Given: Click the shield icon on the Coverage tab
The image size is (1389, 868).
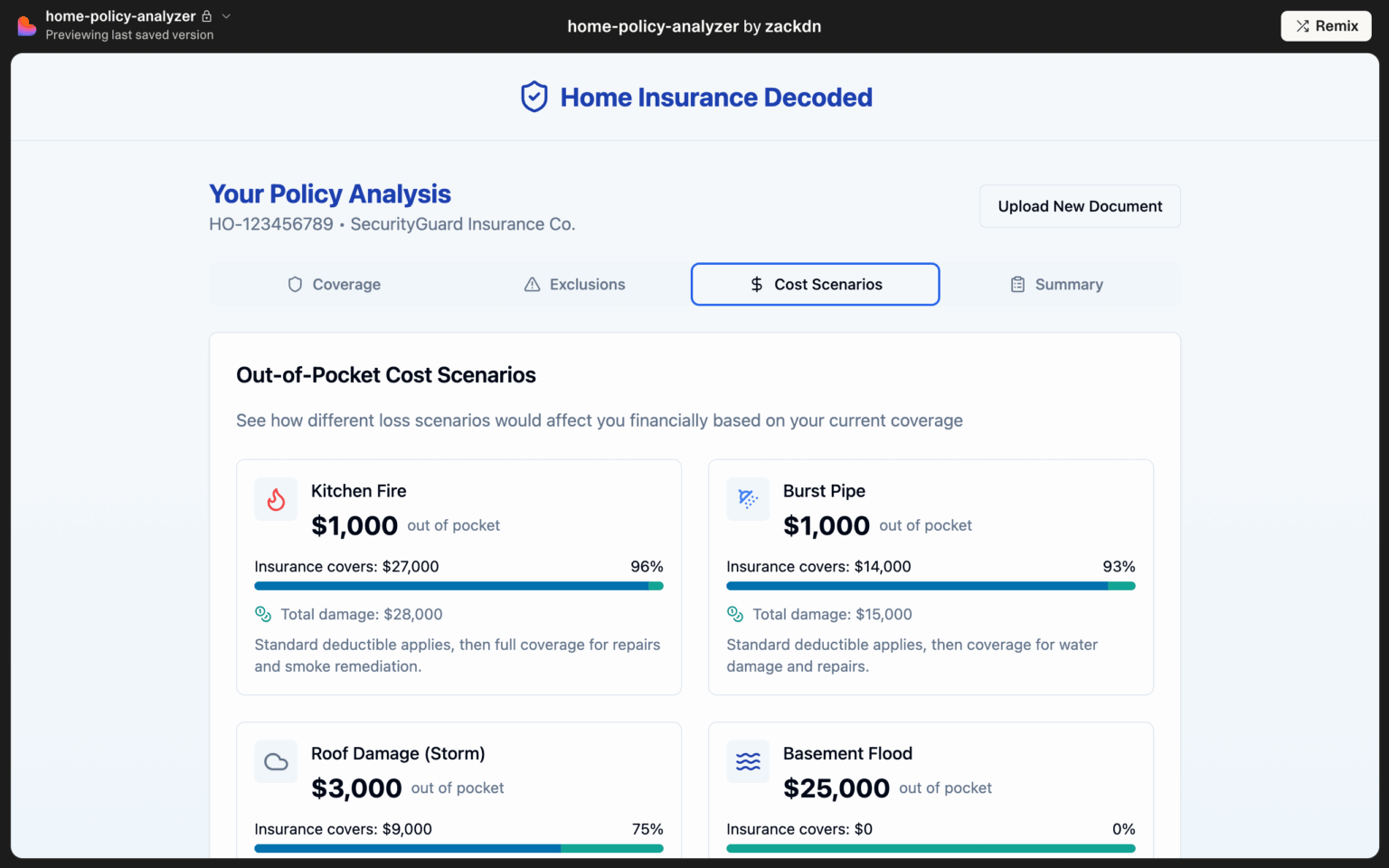Looking at the screenshot, I should click(x=295, y=284).
